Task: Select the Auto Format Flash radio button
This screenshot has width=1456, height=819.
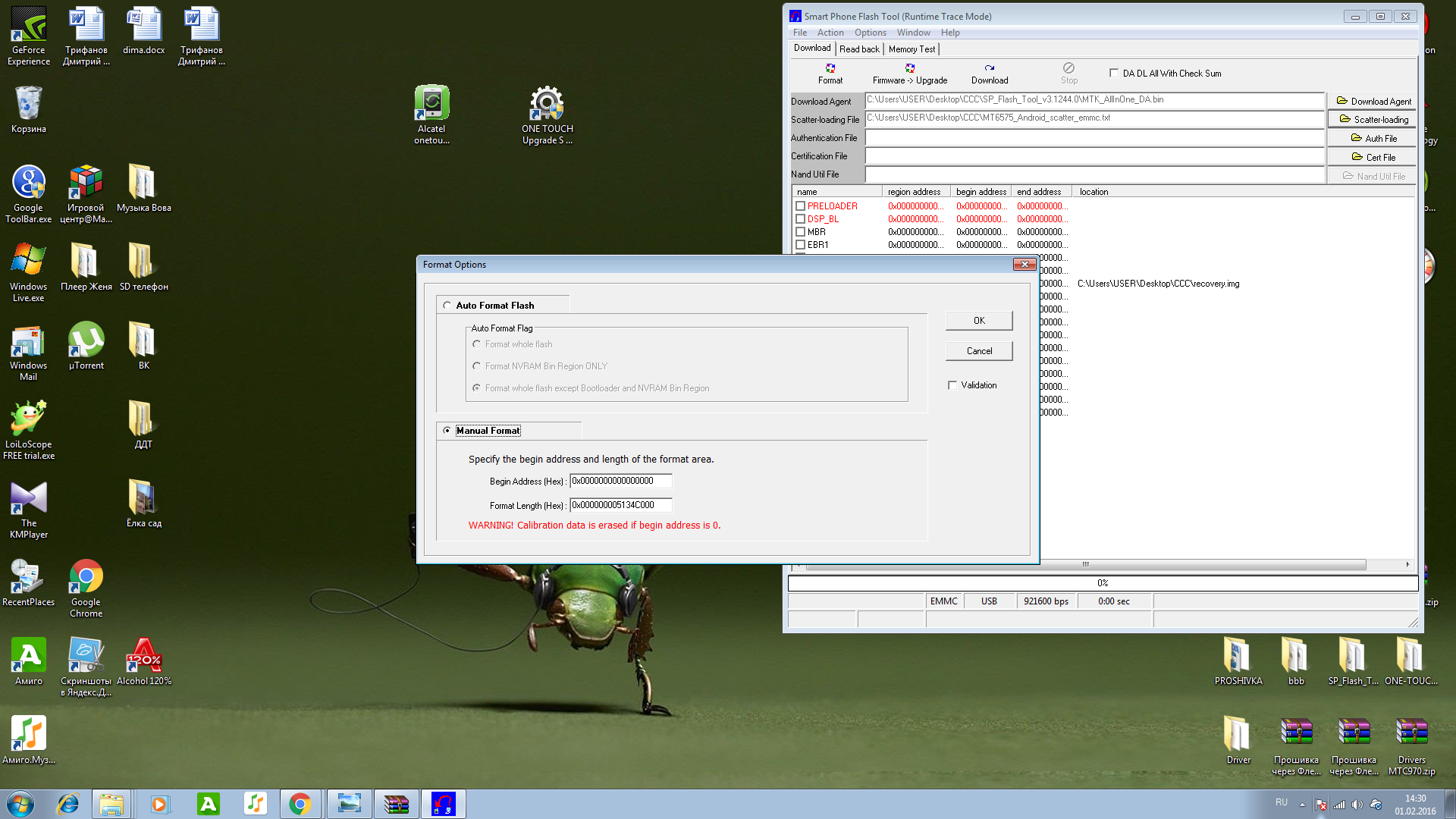Action: pyautogui.click(x=447, y=306)
